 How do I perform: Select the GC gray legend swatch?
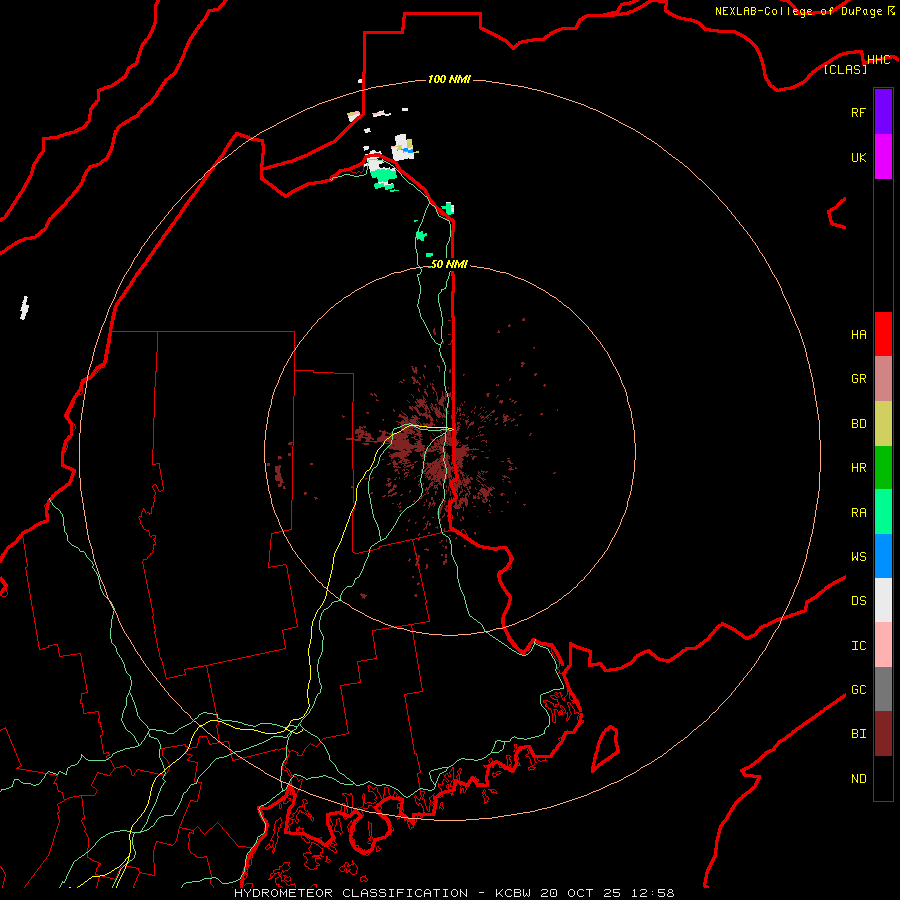point(883,689)
